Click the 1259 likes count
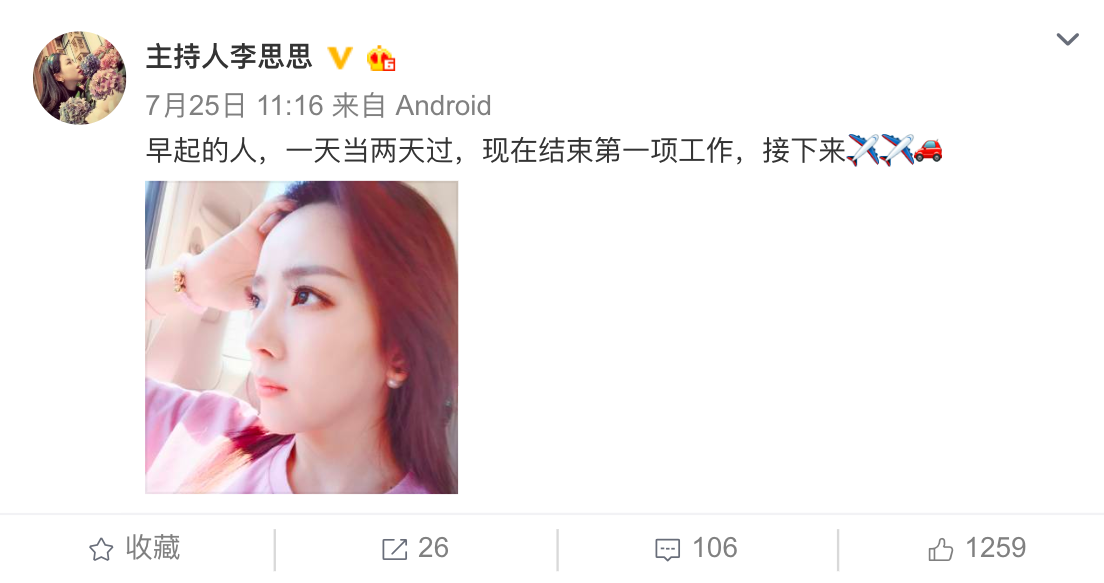The image size is (1104, 583). 996,548
